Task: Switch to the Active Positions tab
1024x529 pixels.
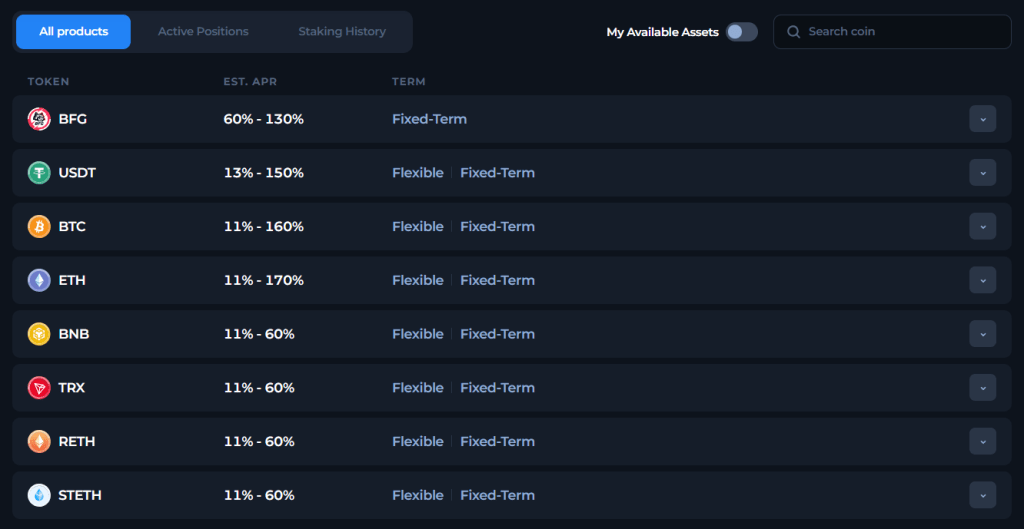Action: [203, 32]
